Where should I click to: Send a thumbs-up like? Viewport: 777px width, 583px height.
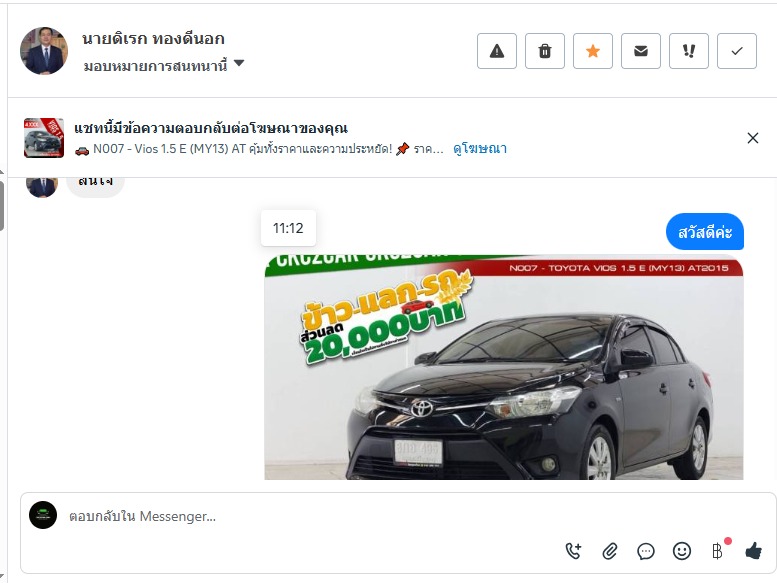tap(753, 550)
